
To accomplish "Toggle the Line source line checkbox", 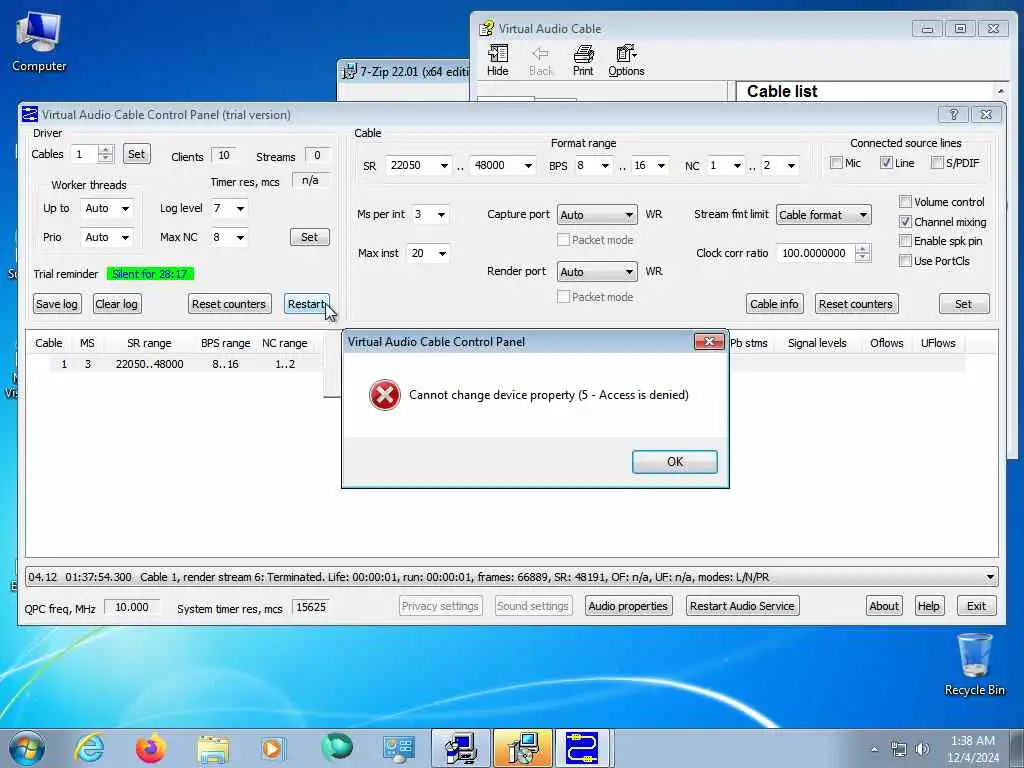I will point(886,163).
